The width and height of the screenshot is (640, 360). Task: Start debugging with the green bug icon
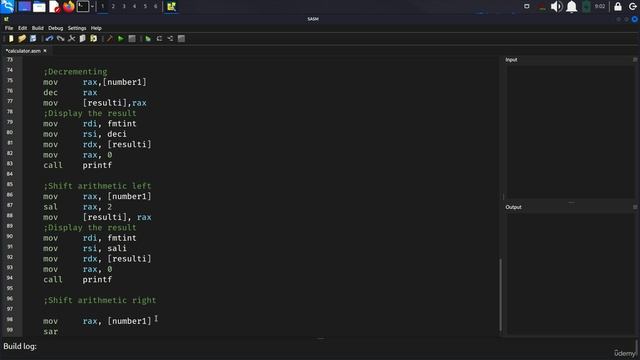click(148, 39)
